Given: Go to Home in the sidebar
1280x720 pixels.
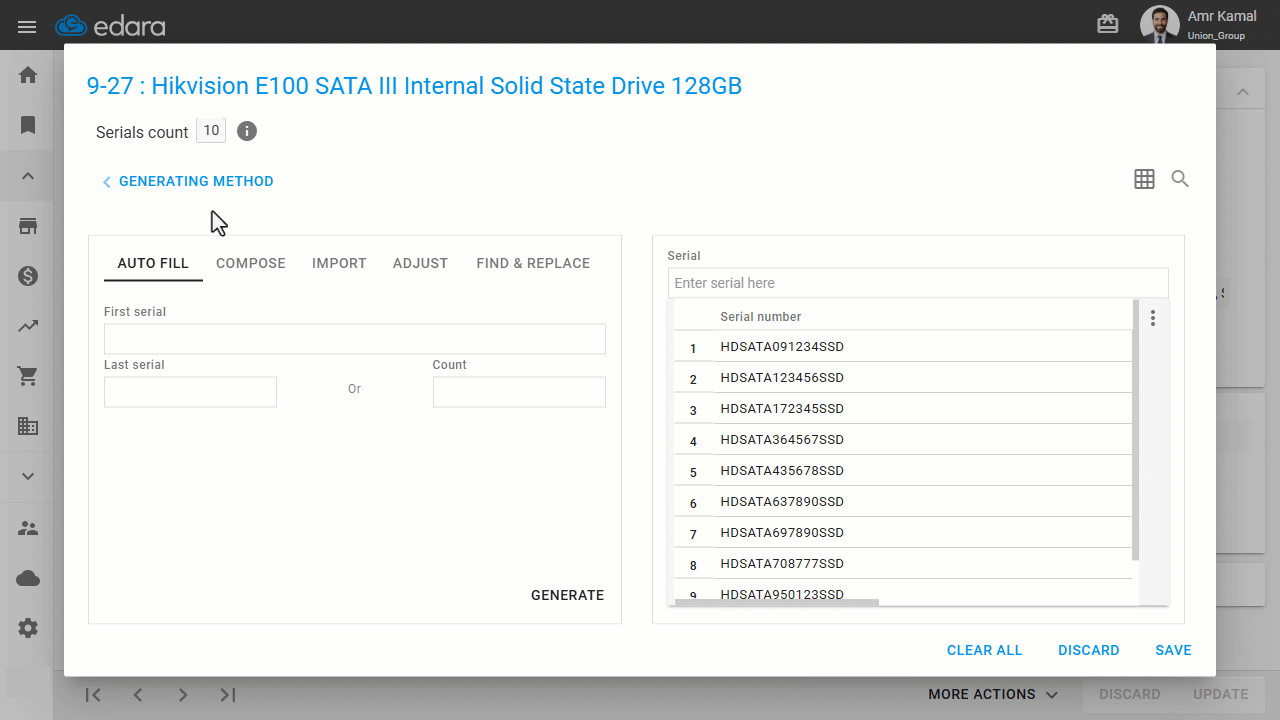Looking at the screenshot, I should coord(28,75).
